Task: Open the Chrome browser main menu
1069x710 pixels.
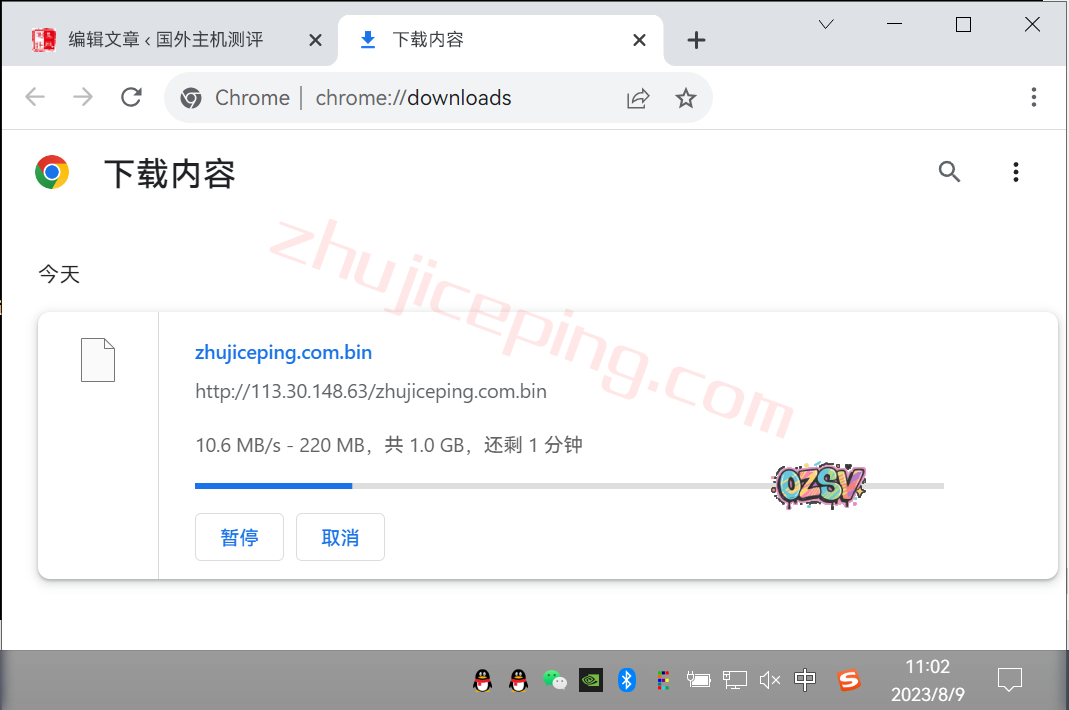Action: 1034,97
